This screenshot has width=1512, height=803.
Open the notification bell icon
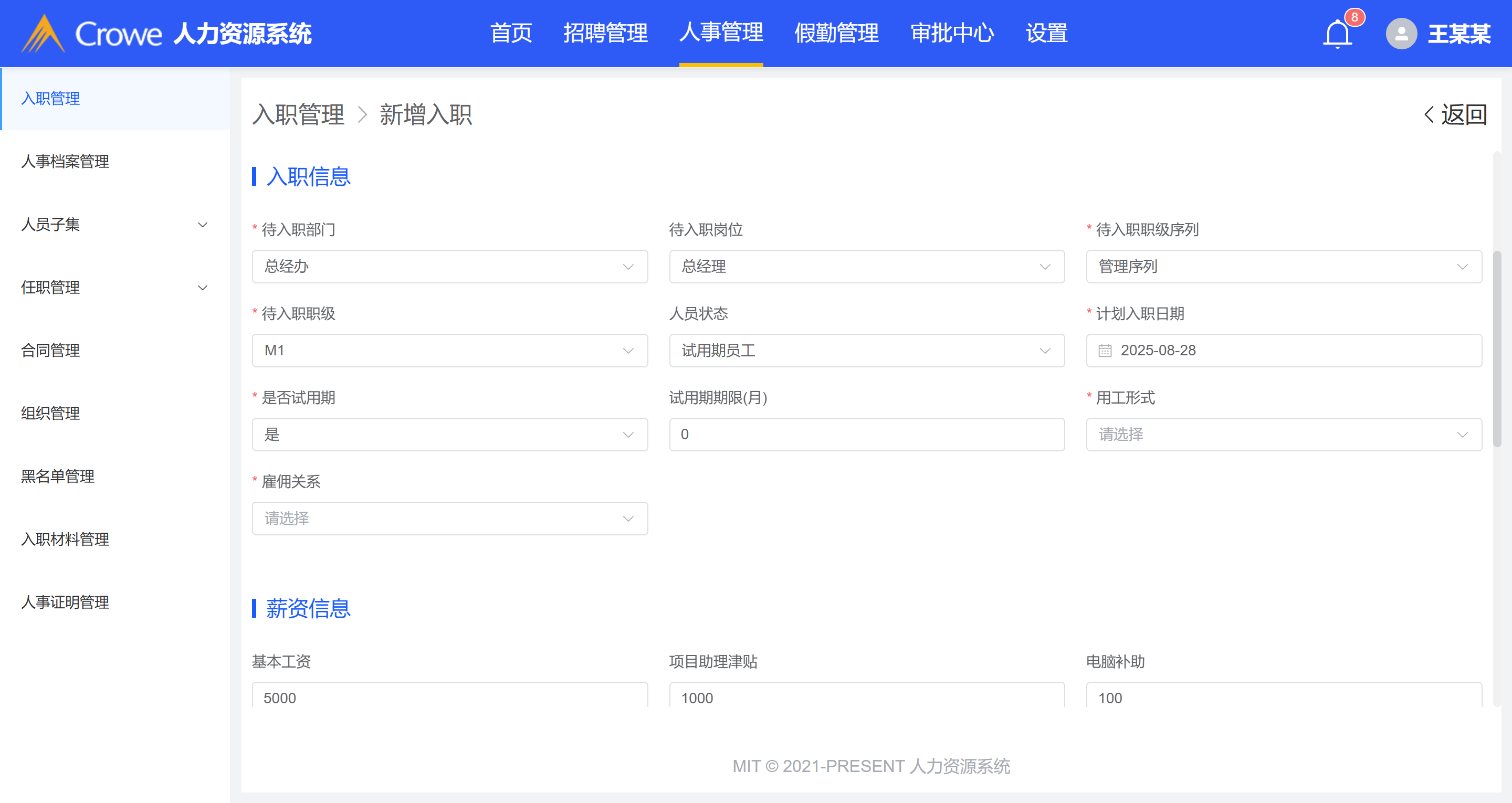point(1337,34)
